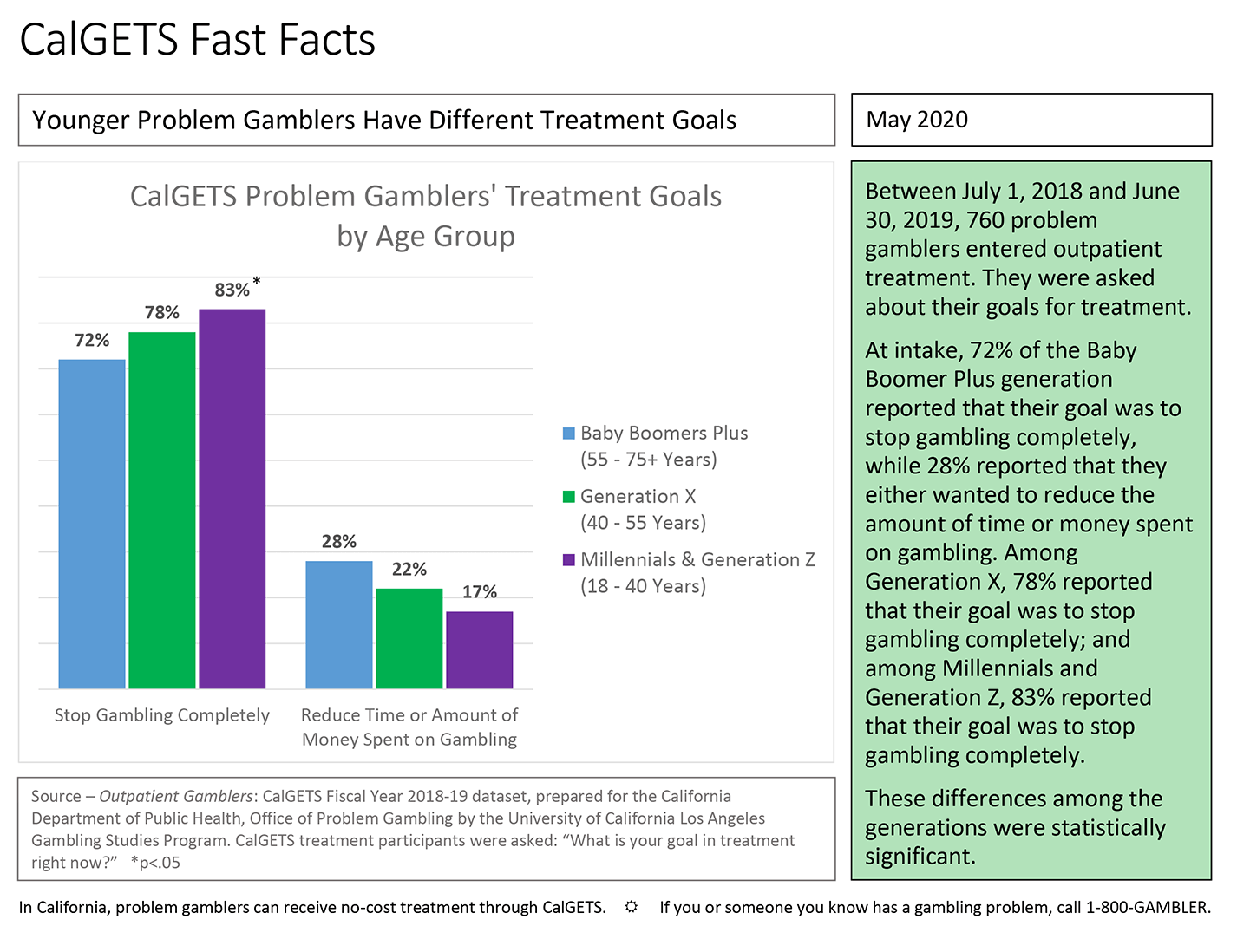The width and height of the screenshot is (1237, 952).
Task: Click the May 2020 date box
Action: (1031, 120)
